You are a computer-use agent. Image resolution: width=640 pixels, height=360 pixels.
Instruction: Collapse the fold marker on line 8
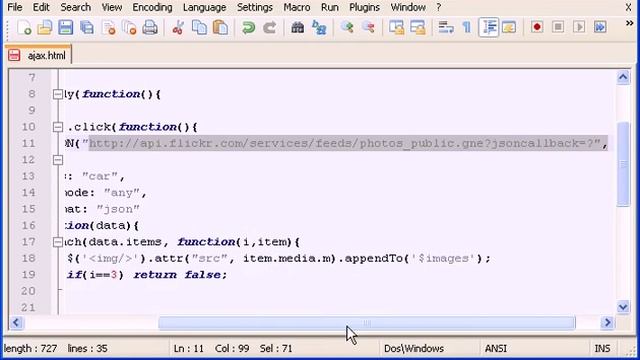[58, 94]
